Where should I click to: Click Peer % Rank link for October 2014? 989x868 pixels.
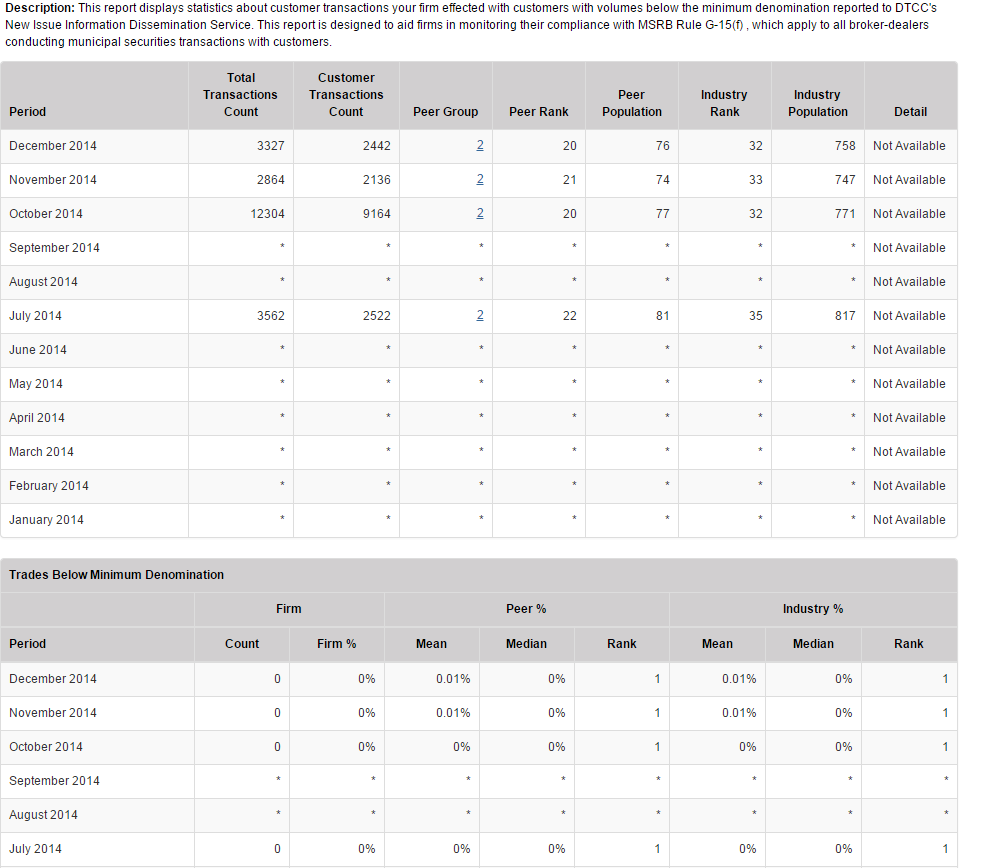coord(657,747)
